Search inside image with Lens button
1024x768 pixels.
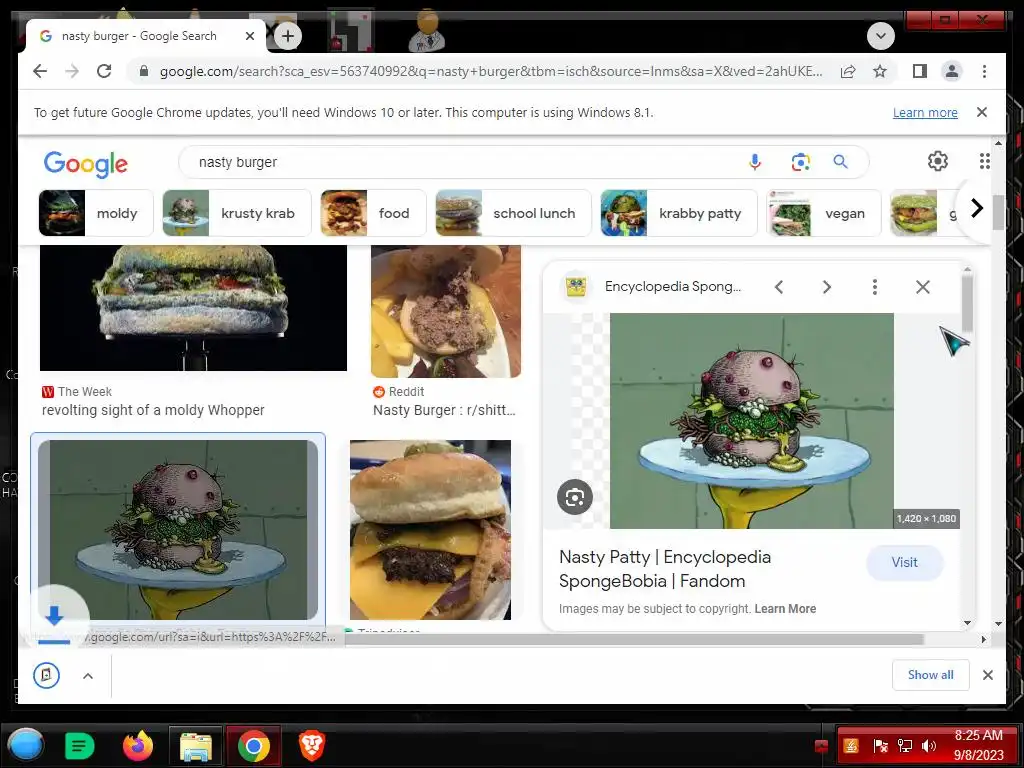pos(575,497)
